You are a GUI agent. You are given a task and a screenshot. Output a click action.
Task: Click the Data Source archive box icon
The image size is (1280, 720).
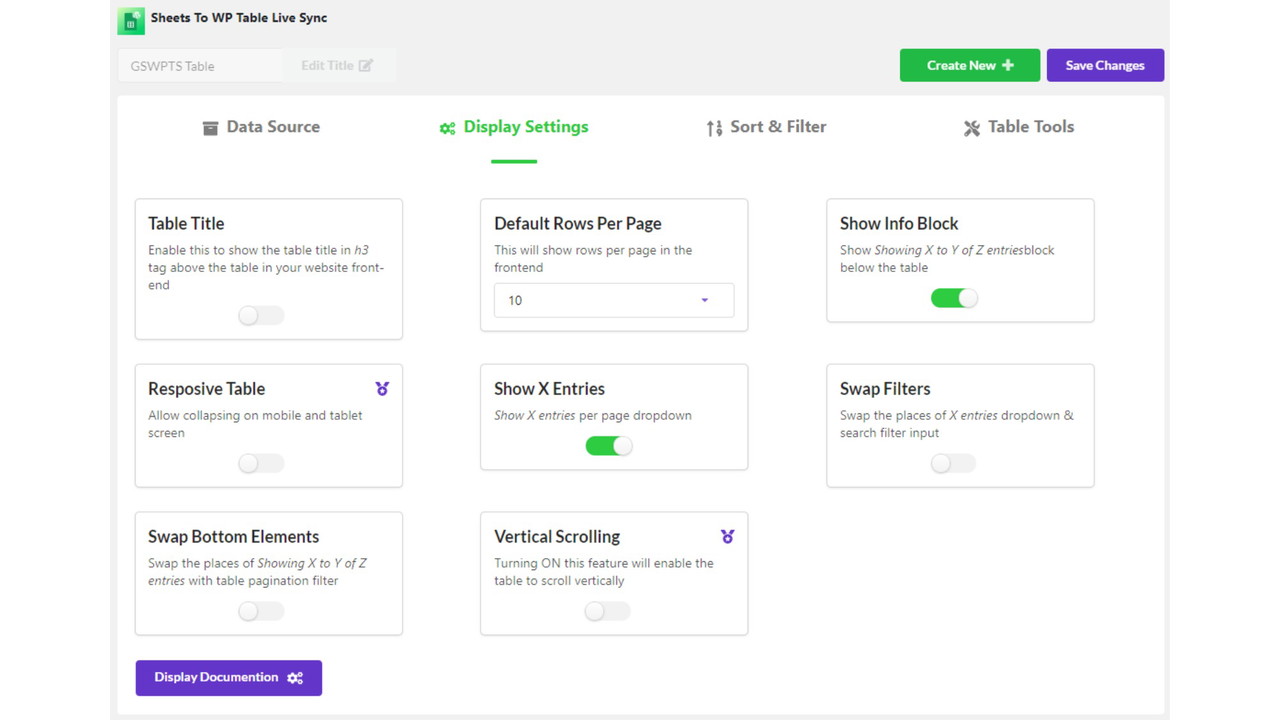210,128
